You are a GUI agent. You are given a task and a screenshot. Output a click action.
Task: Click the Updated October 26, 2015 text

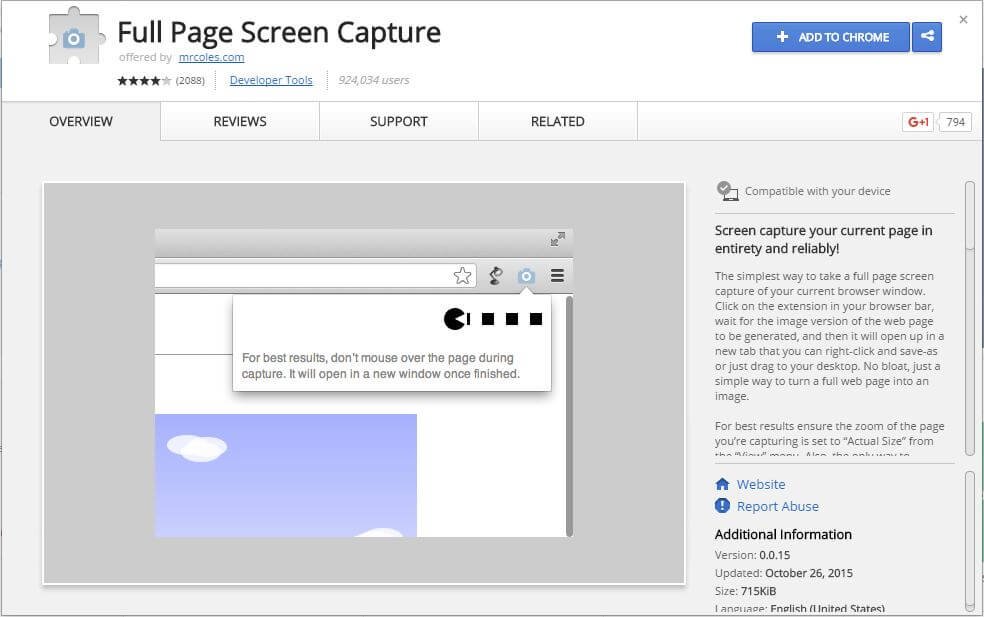click(783, 573)
